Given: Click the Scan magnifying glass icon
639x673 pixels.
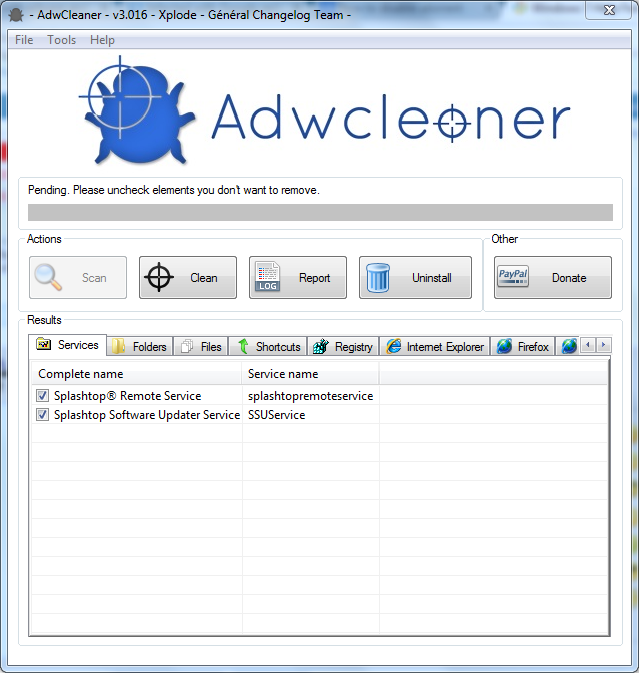Looking at the screenshot, I should point(48,277).
